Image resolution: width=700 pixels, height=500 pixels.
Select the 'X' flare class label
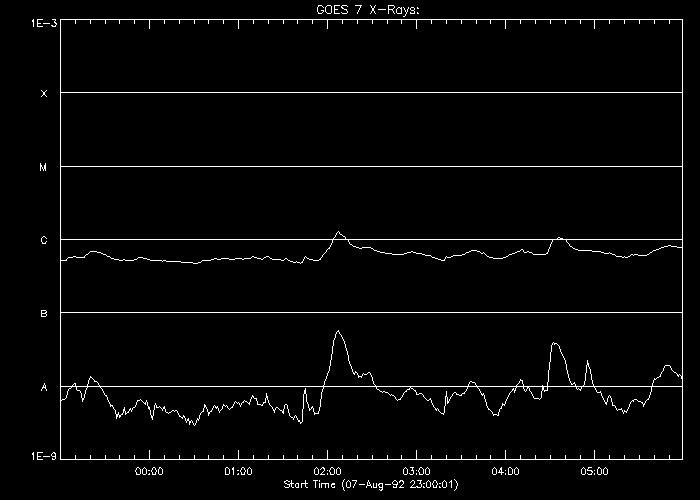44,94
